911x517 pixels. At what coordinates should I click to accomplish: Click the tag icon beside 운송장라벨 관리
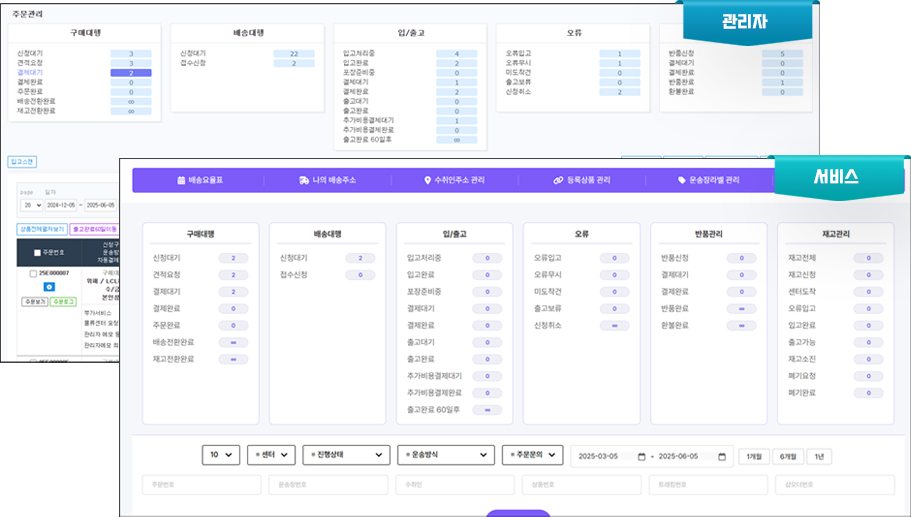point(682,180)
